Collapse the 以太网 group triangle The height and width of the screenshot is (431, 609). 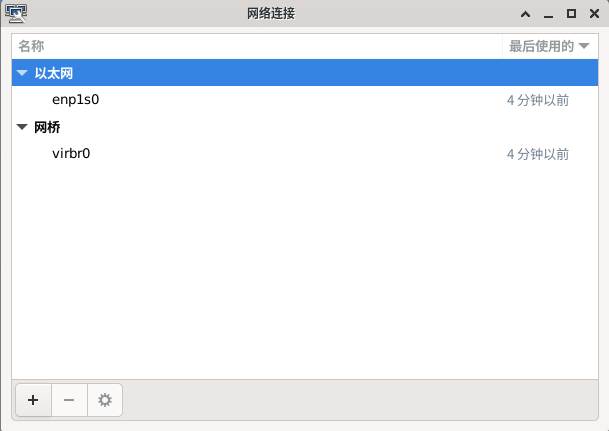point(22,73)
